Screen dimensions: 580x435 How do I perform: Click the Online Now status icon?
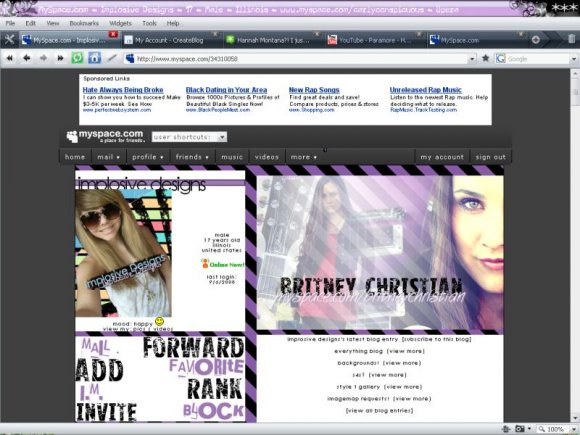pos(205,263)
